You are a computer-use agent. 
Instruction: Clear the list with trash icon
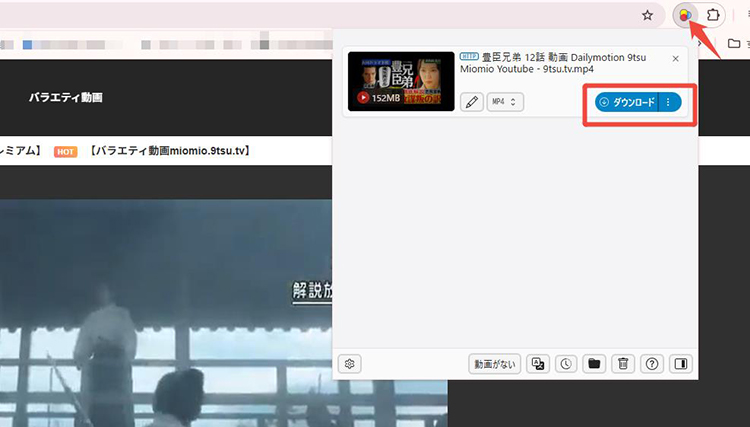tap(623, 364)
